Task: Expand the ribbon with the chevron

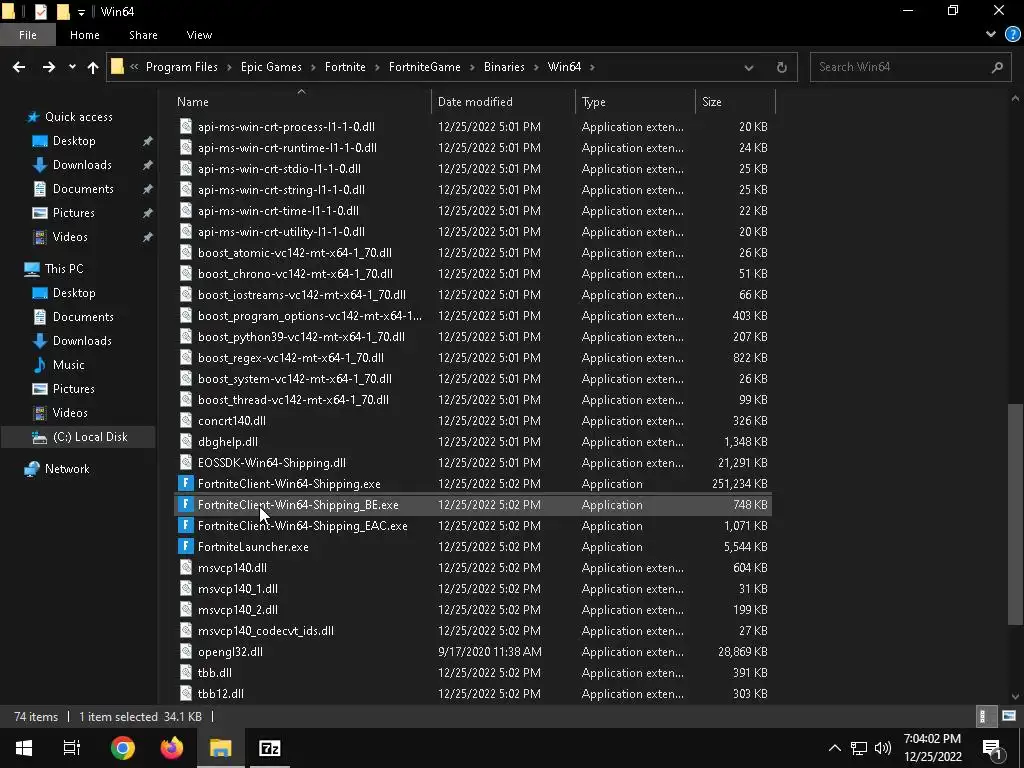Action: (x=991, y=35)
